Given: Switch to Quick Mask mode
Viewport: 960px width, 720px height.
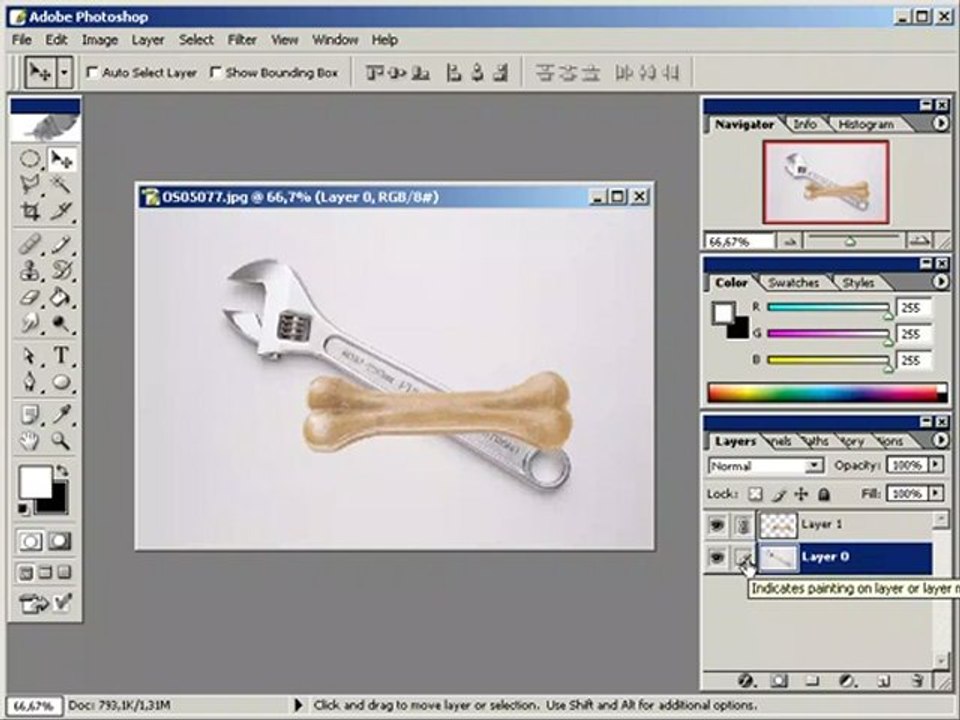Looking at the screenshot, I should point(59,541).
